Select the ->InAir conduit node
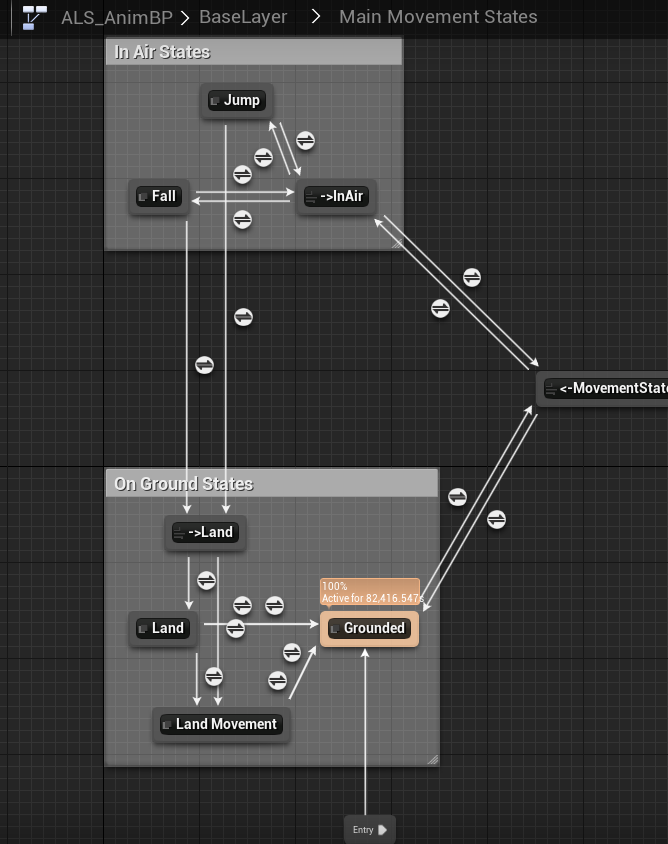This screenshot has width=668, height=844. (x=336, y=197)
